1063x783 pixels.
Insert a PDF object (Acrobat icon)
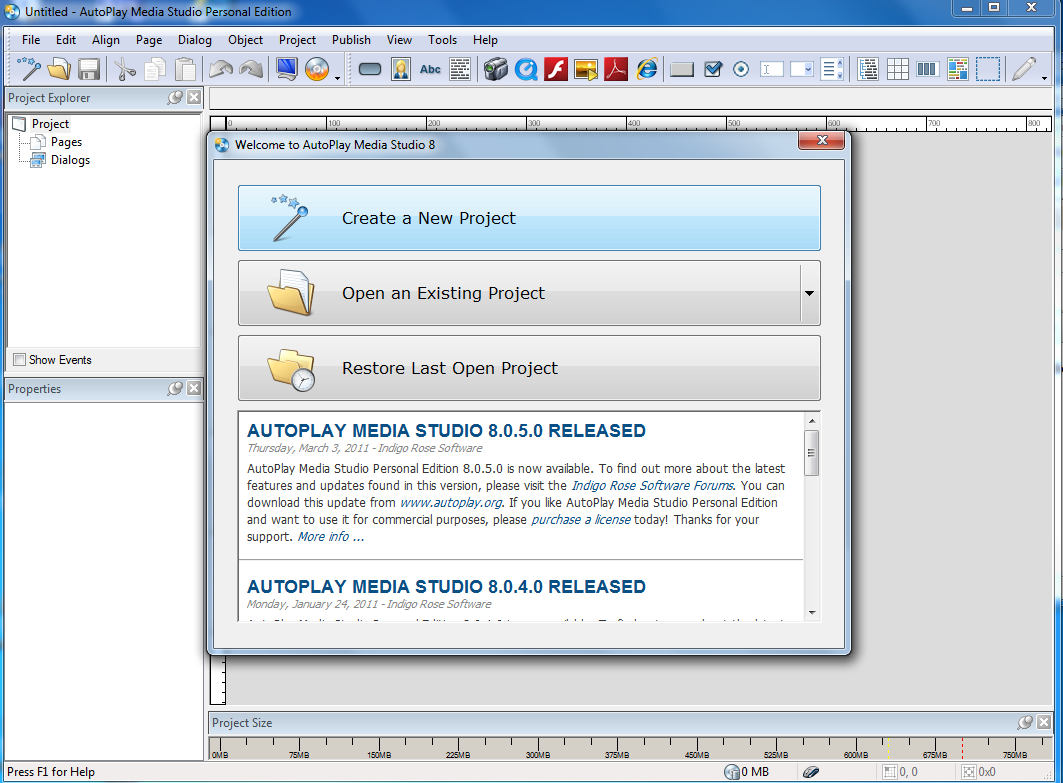coord(616,69)
